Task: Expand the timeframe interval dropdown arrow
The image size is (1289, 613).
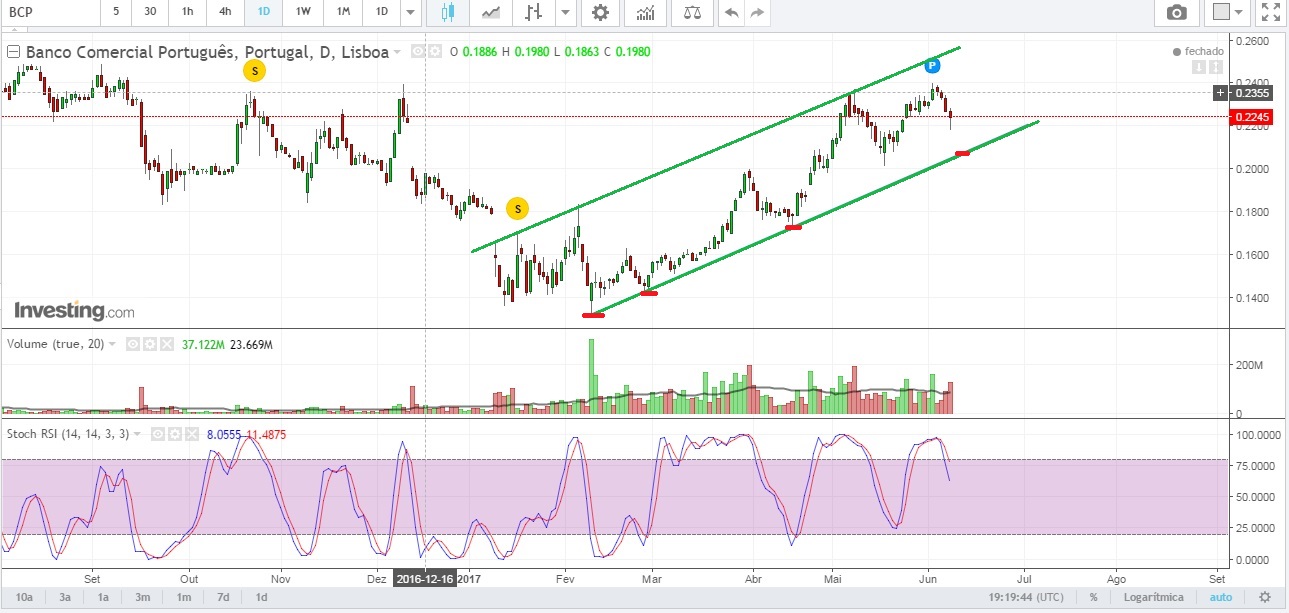Action: (410, 12)
